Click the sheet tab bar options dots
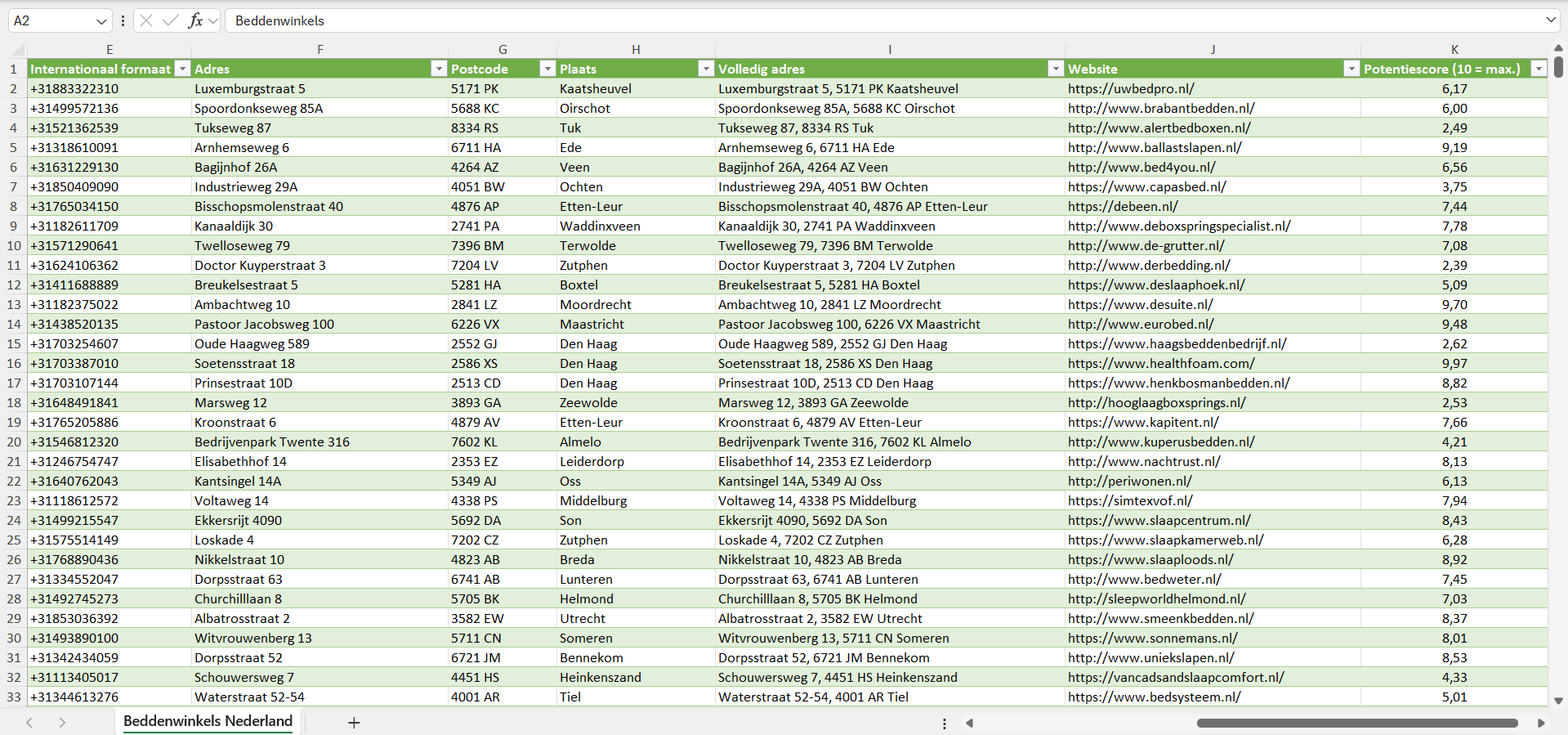The width and height of the screenshot is (1568, 735). [x=945, y=724]
